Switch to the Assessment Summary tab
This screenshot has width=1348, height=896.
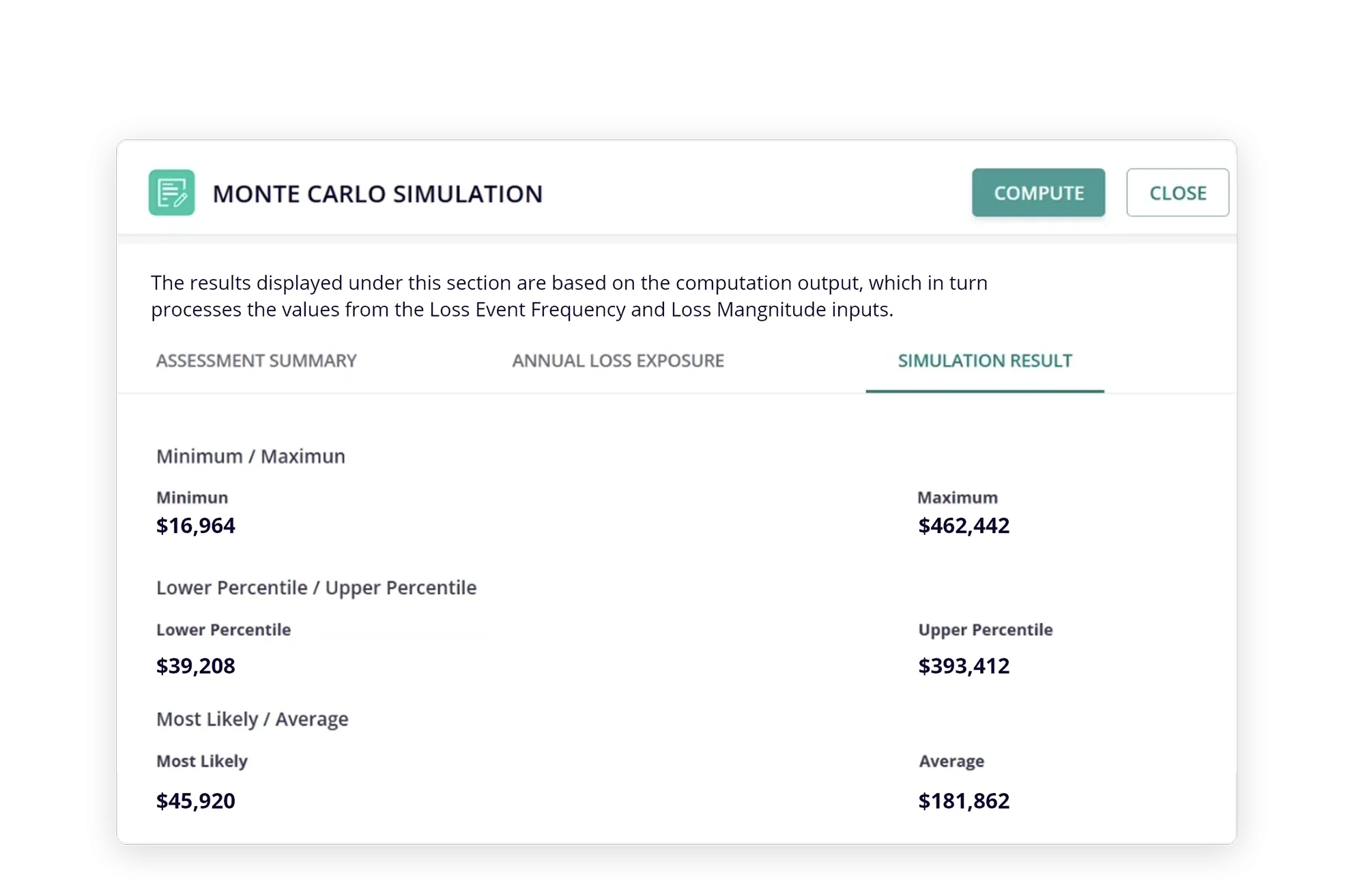pyautogui.click(x=256, y=360)
